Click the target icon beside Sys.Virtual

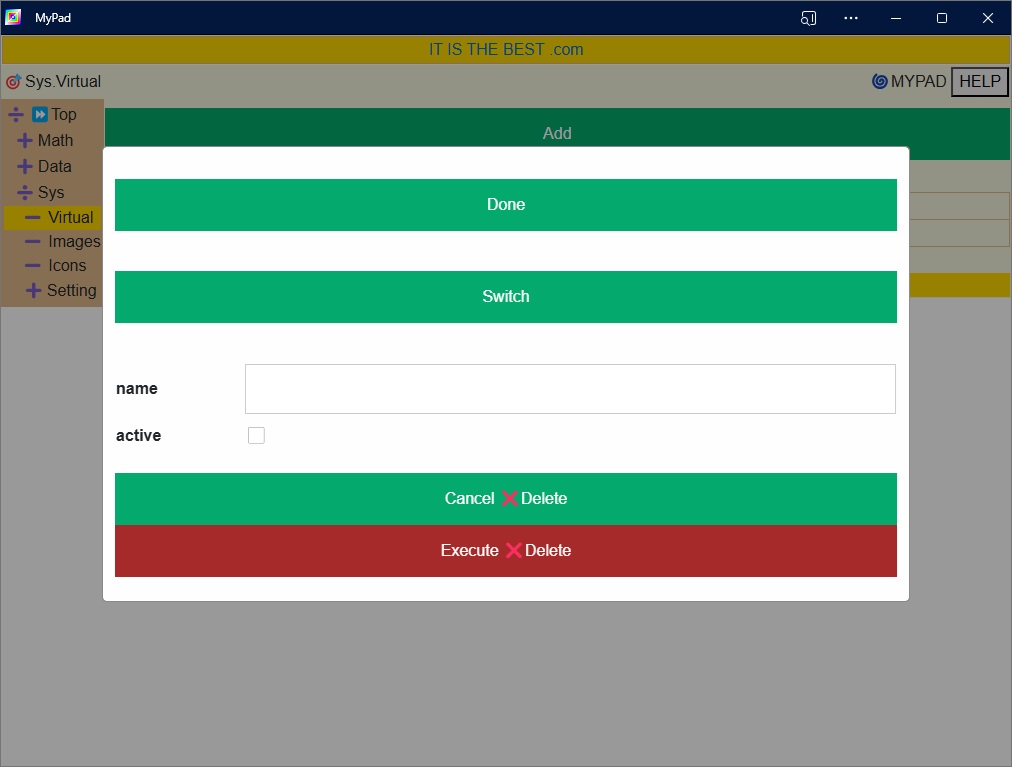[x=13, y=82]
